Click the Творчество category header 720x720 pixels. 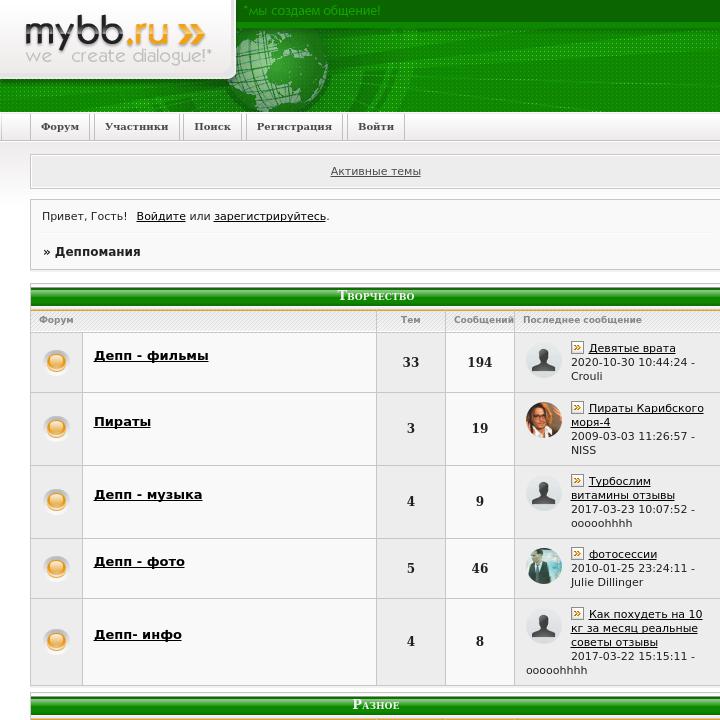click(376, 296)
